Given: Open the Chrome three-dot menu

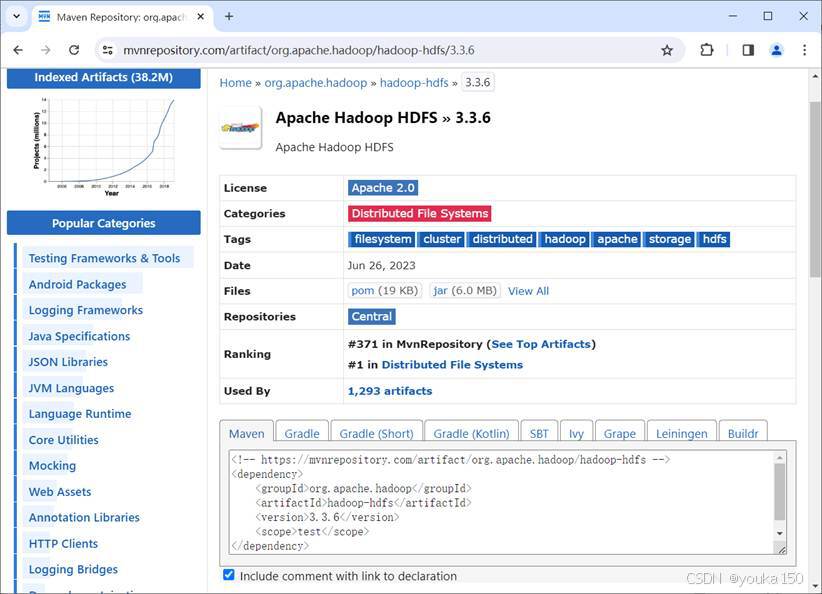Looking at the screenshot, I should pyautogui.click(x=804, y=50).
